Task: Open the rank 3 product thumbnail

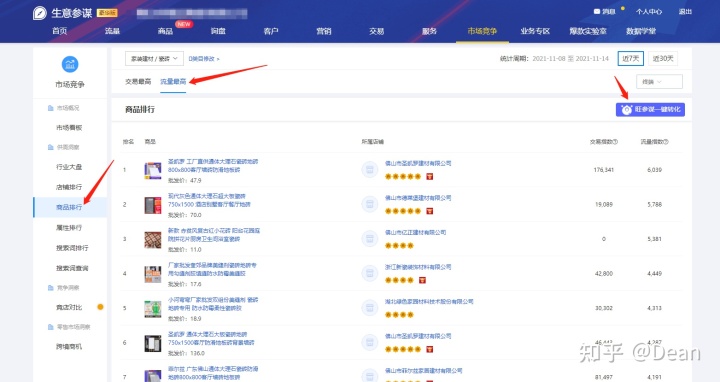Action: (x=153, y=240)
